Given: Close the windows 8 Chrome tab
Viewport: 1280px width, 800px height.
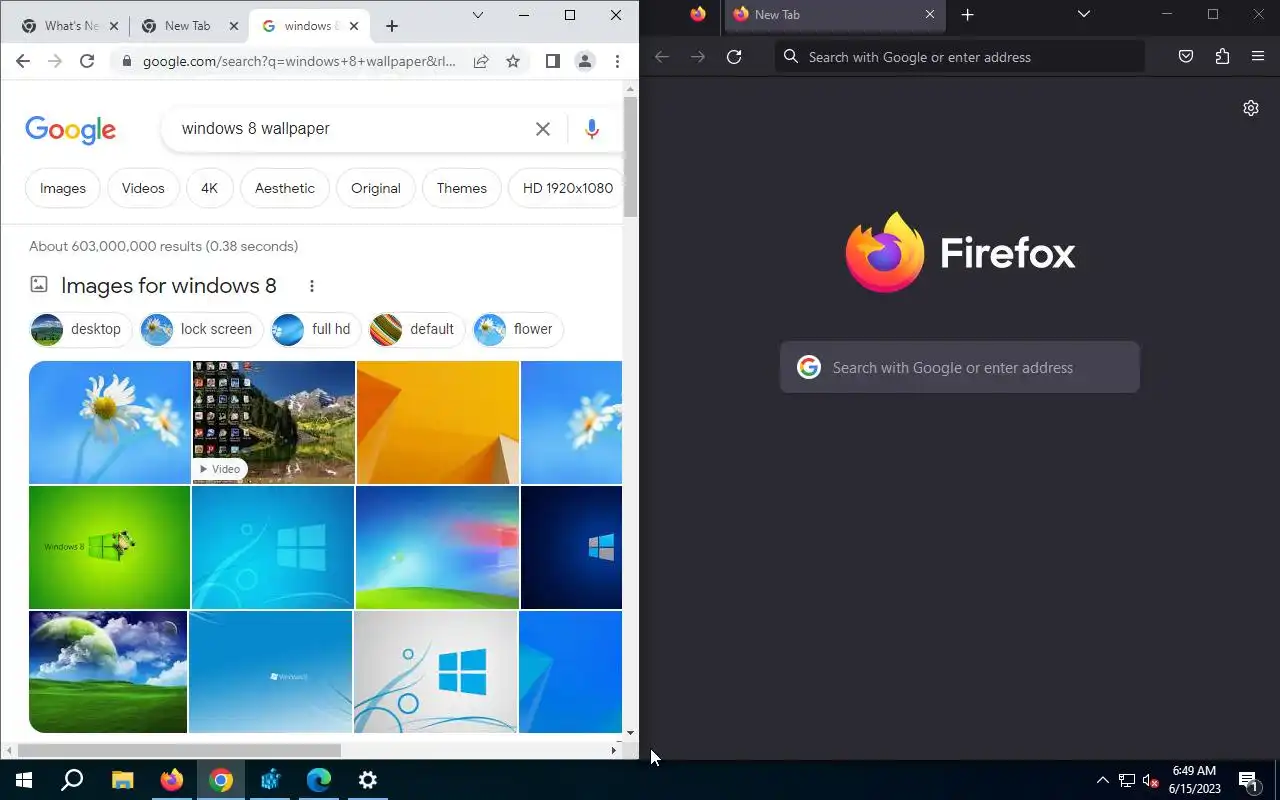Looking at the screenshot, I should click(354, 26).
